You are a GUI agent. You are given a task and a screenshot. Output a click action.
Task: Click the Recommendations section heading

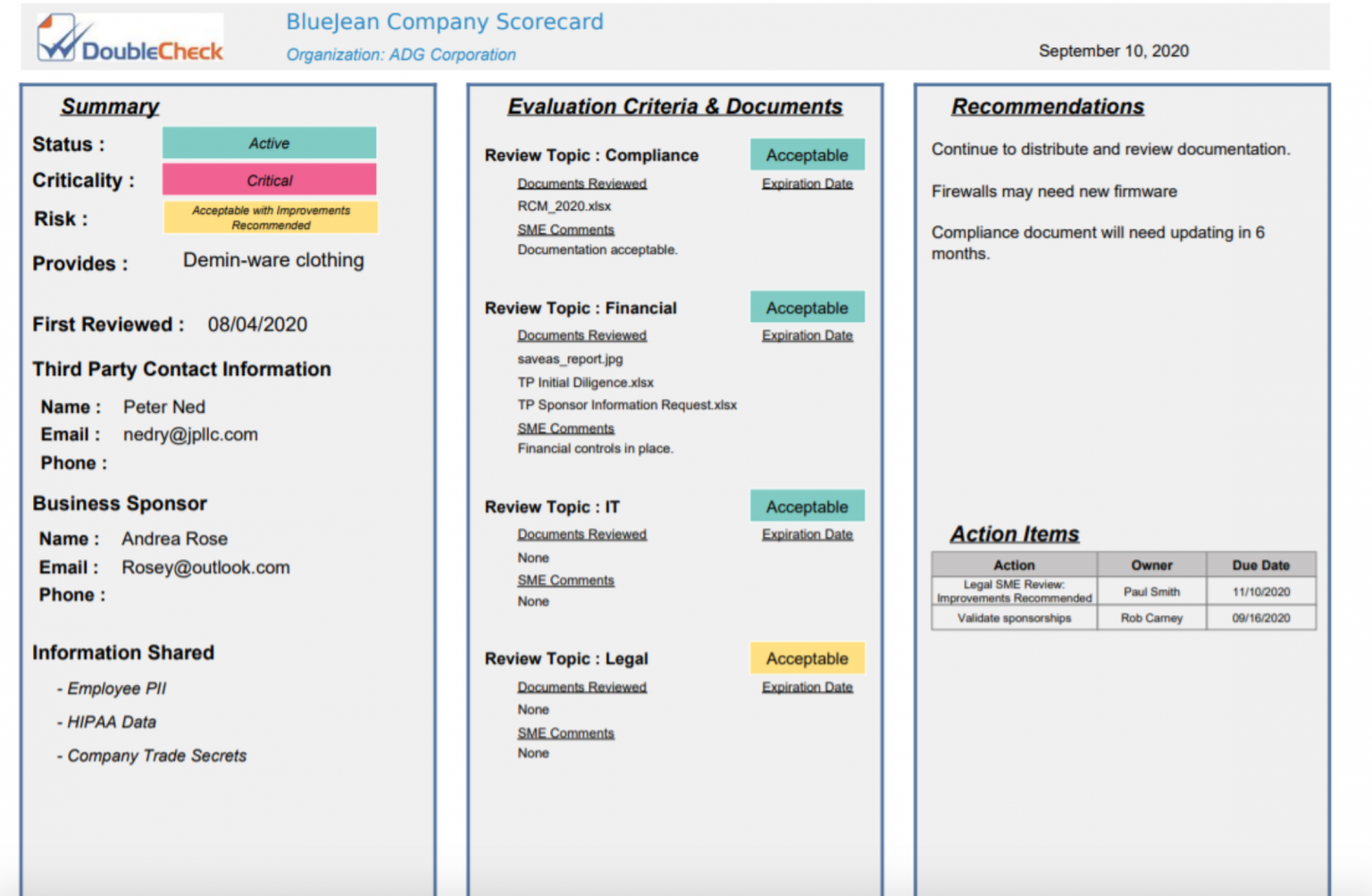[x=1047, y=106]
